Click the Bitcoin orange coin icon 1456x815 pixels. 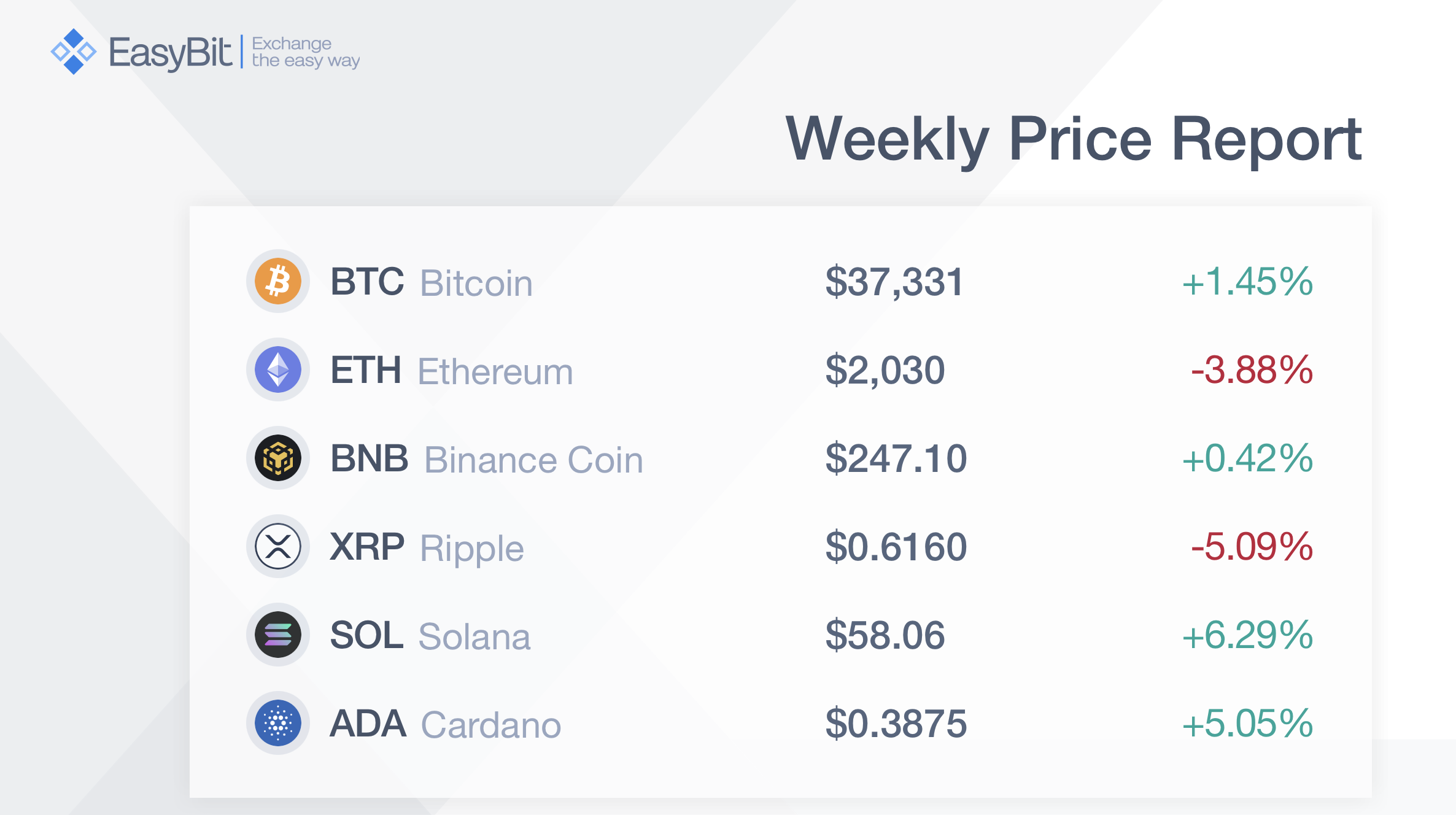[278, 281]
